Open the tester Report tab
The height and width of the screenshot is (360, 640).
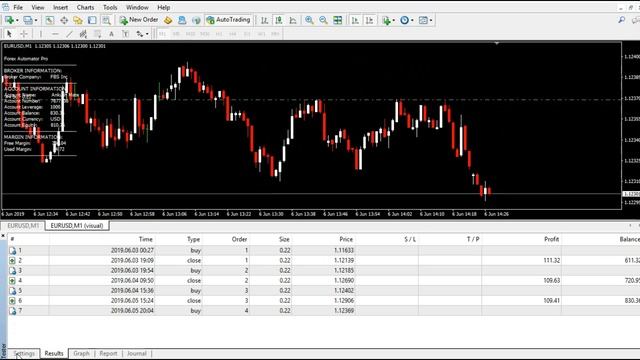click(x=108, y=353)
